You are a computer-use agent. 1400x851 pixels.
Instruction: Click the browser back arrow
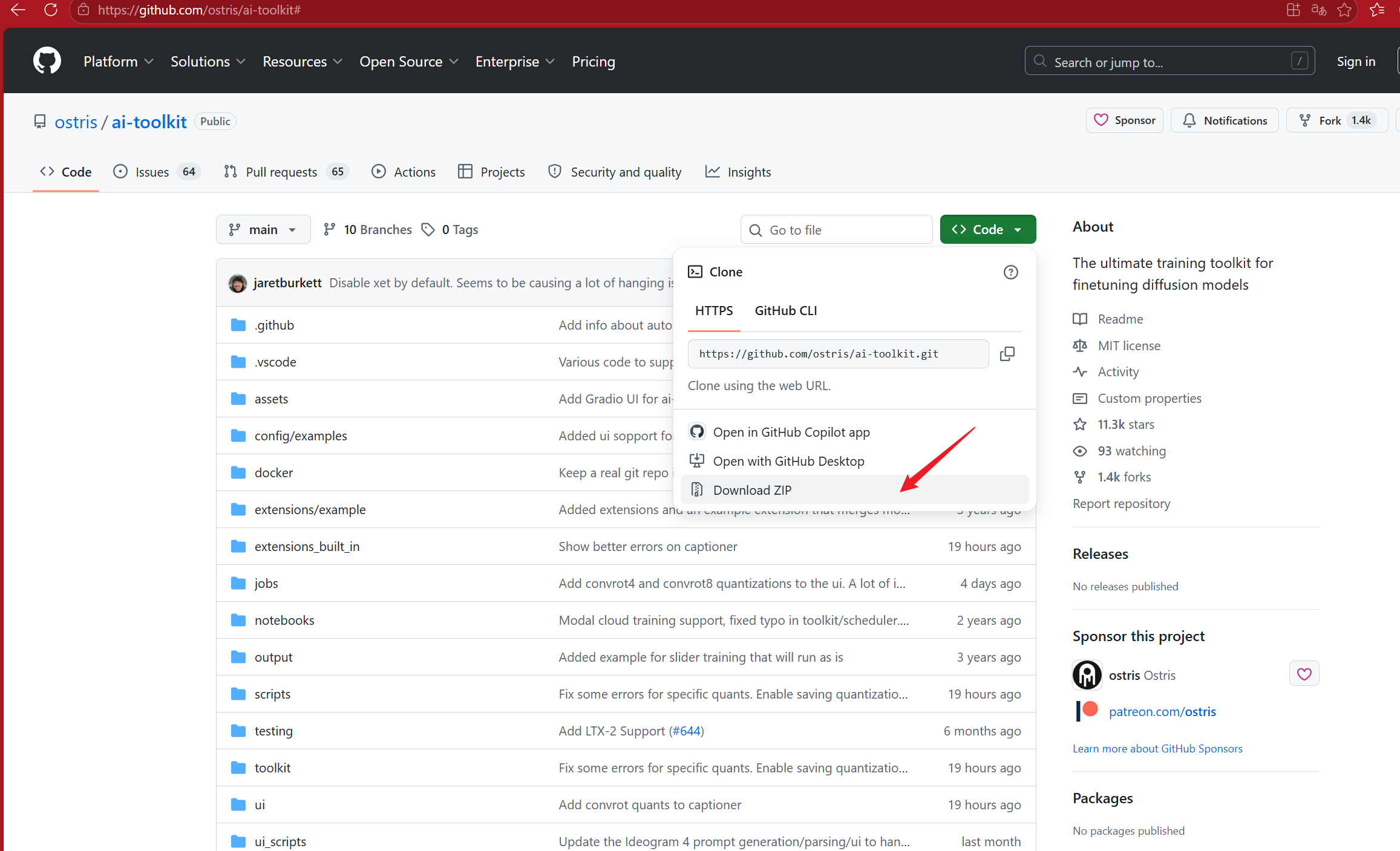tap(18, 10)
